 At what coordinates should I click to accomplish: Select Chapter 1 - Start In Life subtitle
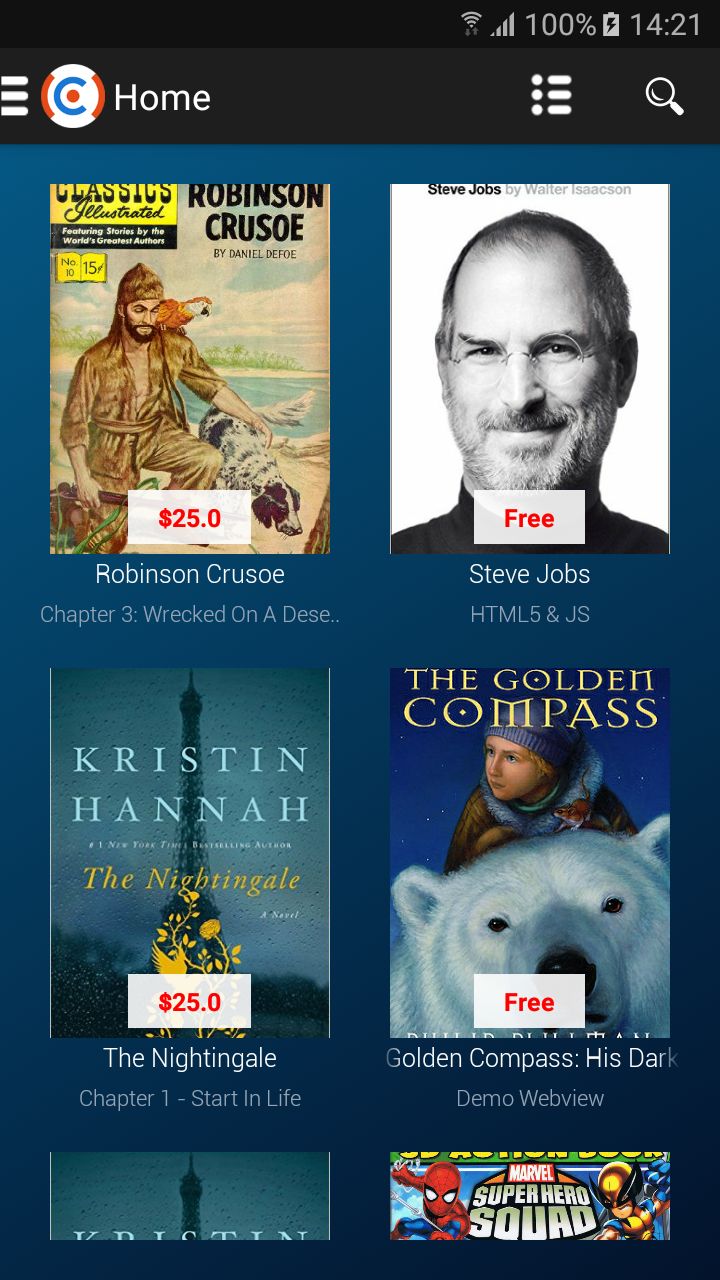pos(190,1098)
